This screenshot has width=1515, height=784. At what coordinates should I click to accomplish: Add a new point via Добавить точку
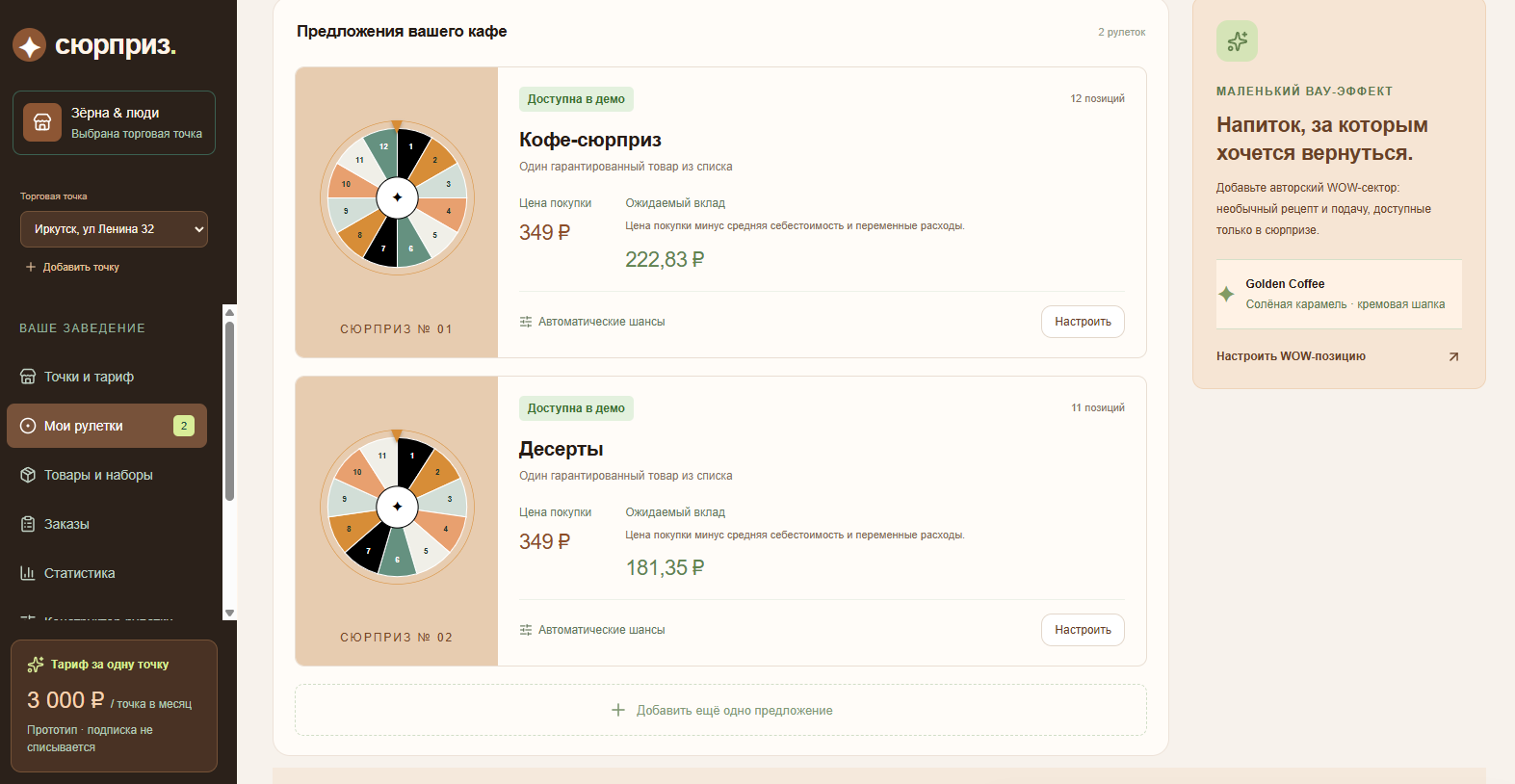72,267
